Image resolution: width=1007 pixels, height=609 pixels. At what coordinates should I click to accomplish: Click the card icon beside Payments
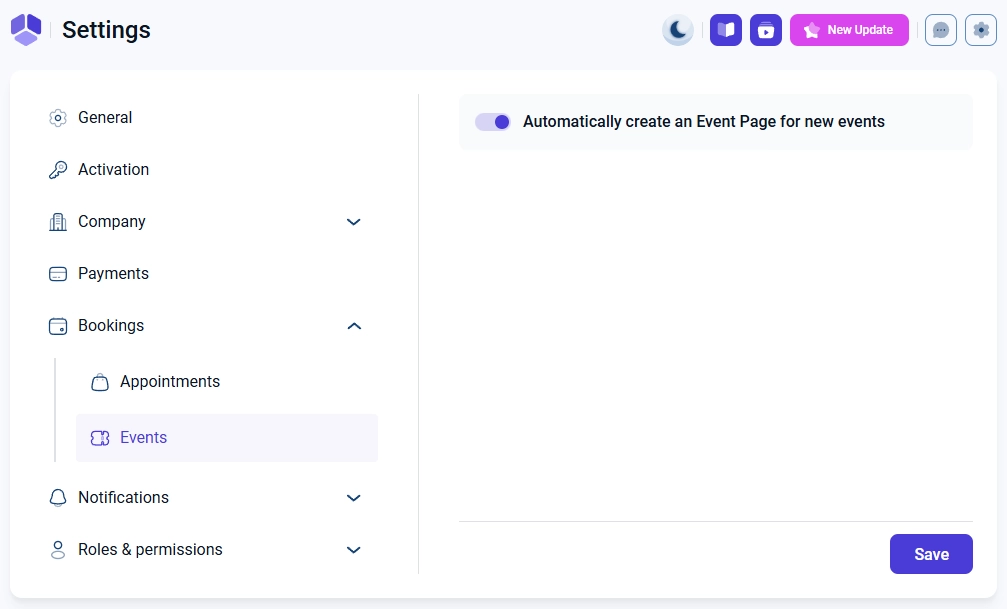tap(58, 274)
